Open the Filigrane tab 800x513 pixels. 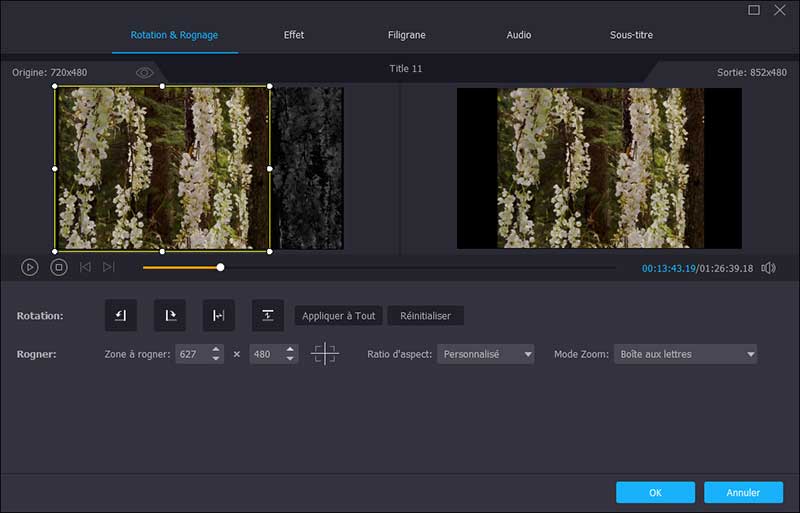pyautogui.click(x=407, y=35)
